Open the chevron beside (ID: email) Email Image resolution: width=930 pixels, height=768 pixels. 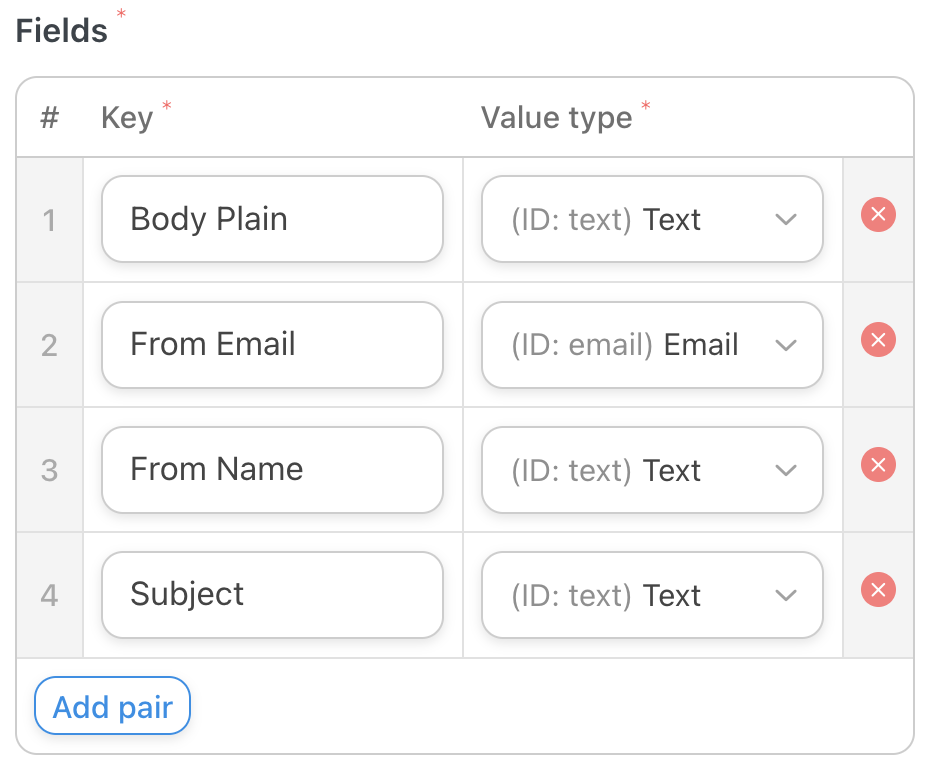[786, 345]
